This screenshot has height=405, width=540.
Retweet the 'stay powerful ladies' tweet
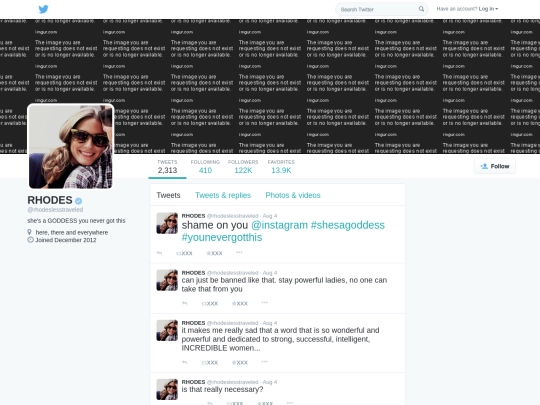coord(210,303)
